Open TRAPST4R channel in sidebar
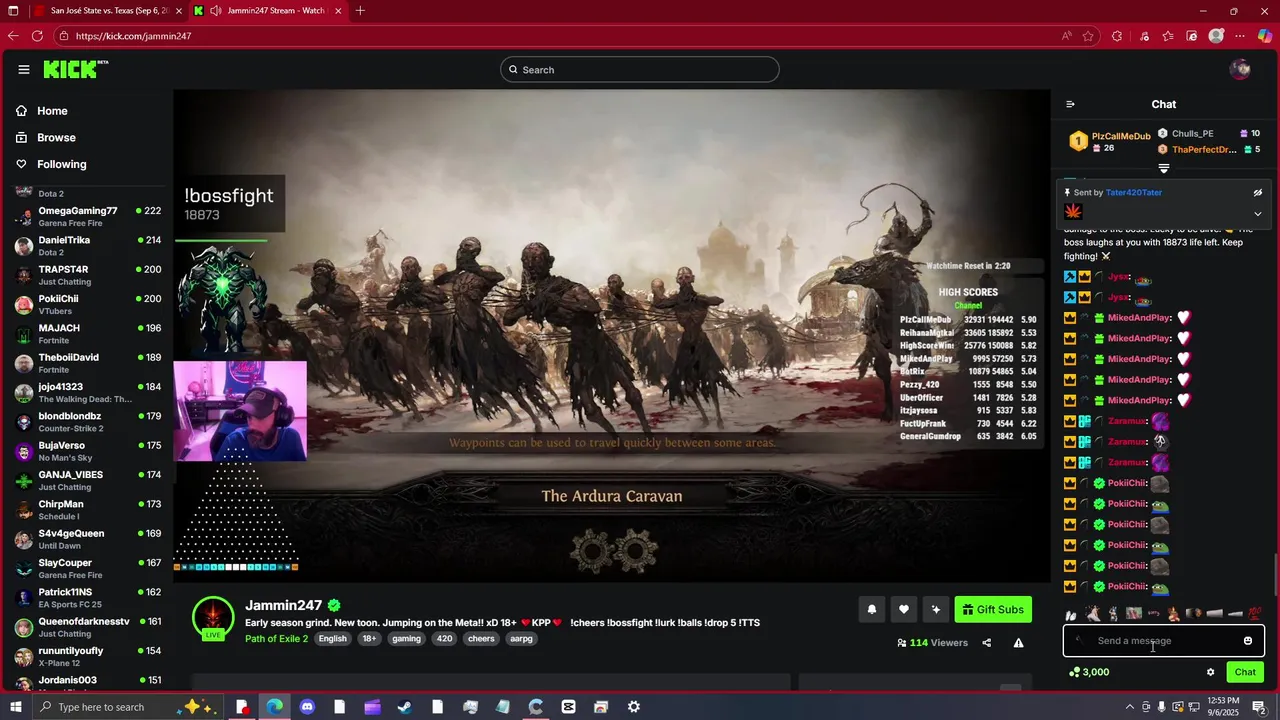 pos(88,275)
